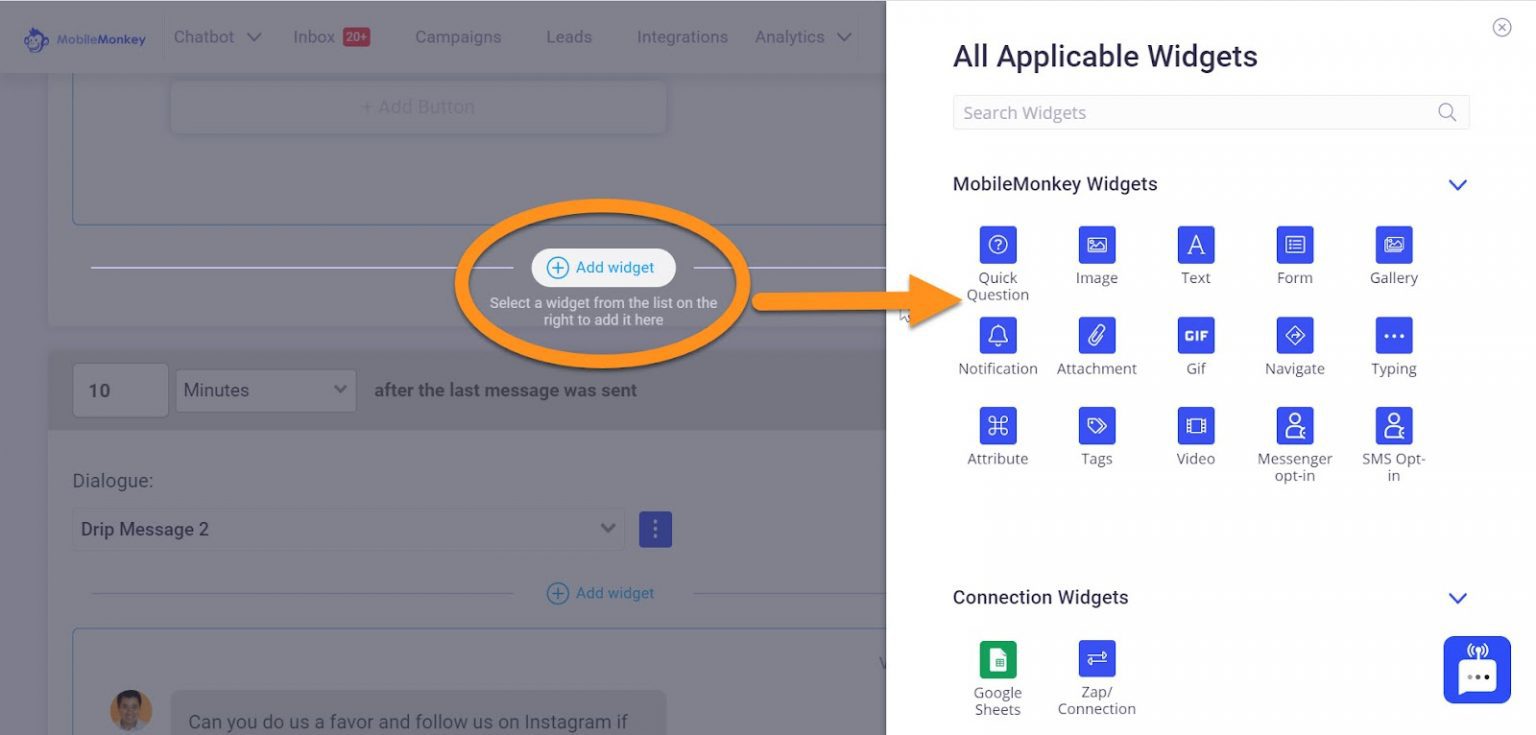
Task: Choose the Navigate widget
Action: 1294,336
